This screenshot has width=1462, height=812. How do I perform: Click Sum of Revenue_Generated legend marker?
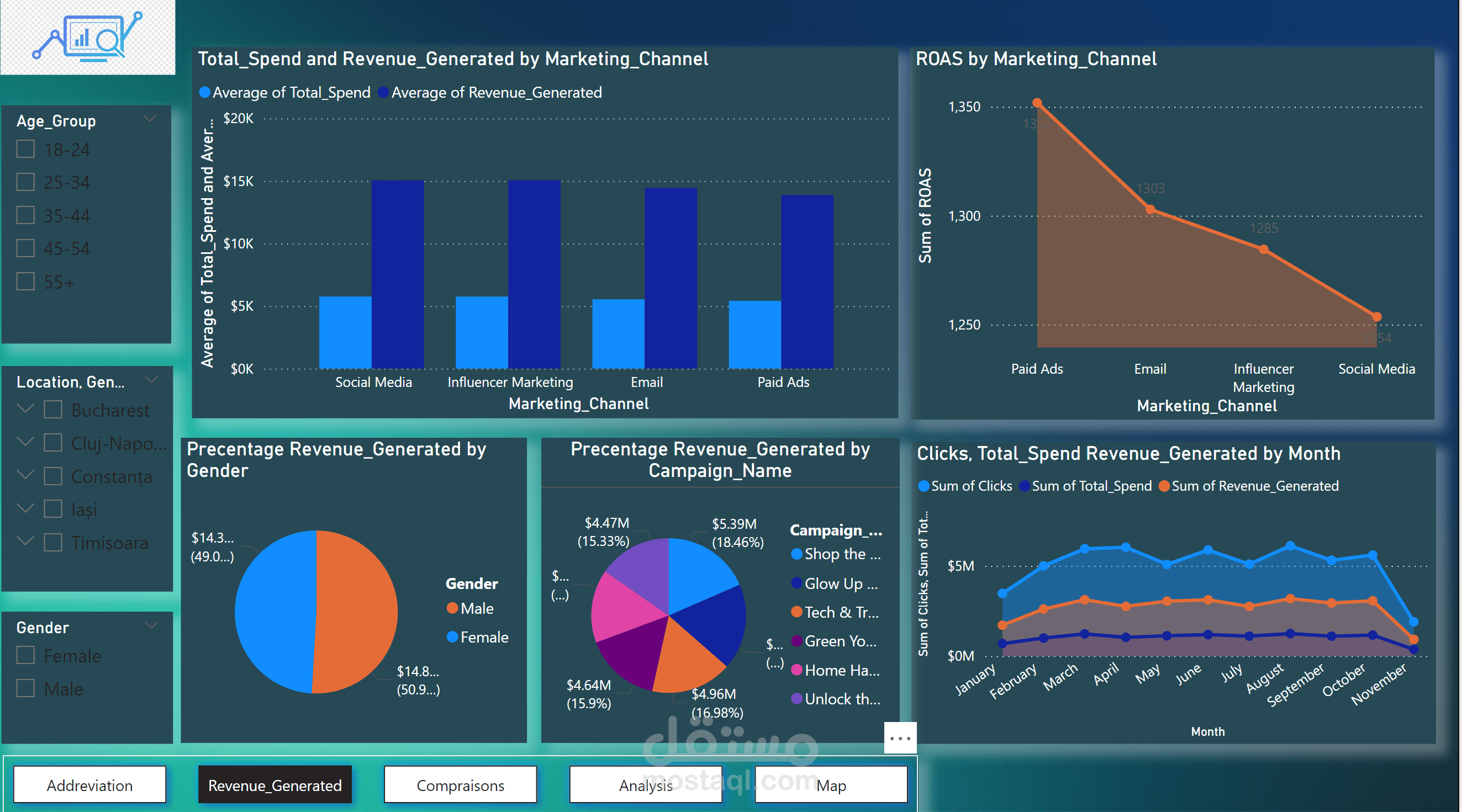tap(1164, 486)
